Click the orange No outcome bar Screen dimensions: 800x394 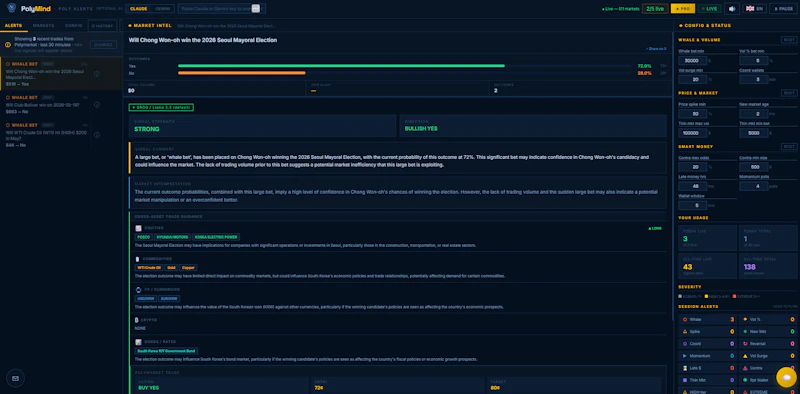[x=242, y=73]
